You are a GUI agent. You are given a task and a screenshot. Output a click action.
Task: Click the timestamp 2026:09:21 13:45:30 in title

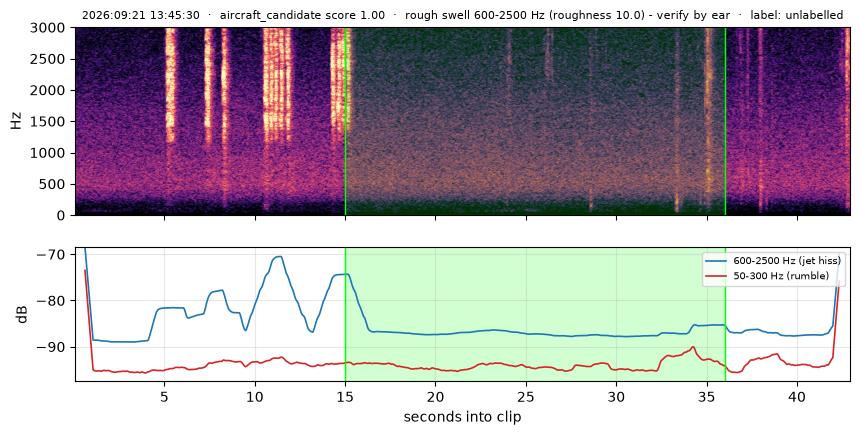141,15
